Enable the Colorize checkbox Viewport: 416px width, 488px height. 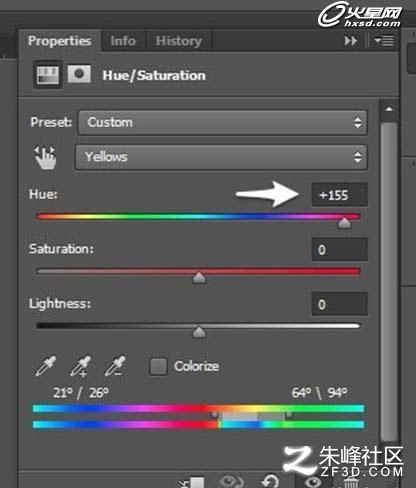click(x=158, y=367)
